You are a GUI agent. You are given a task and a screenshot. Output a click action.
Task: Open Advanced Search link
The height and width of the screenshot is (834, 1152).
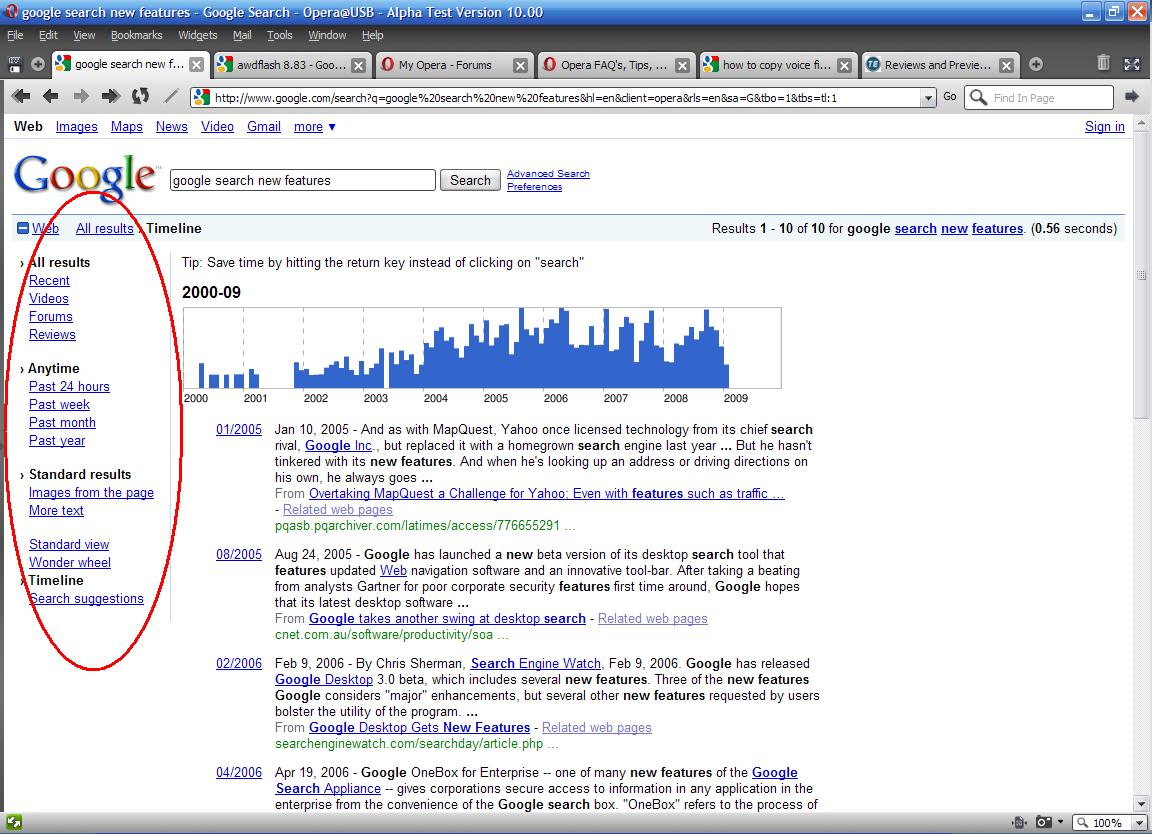click(548, 173)
